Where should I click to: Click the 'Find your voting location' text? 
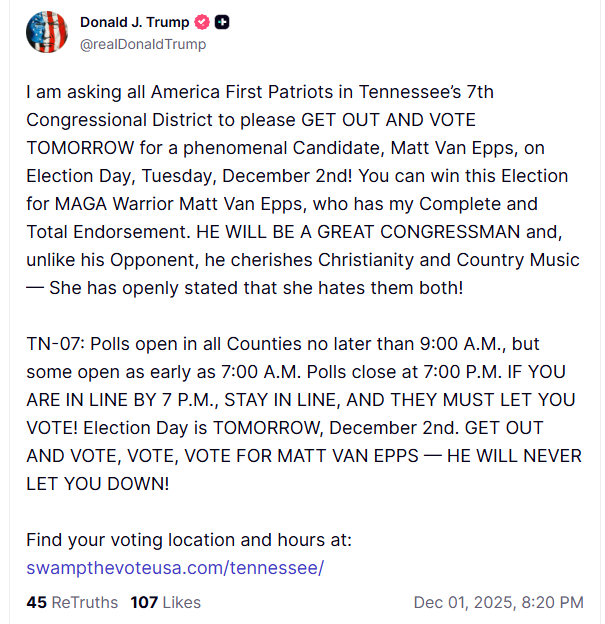coord(189,540)
